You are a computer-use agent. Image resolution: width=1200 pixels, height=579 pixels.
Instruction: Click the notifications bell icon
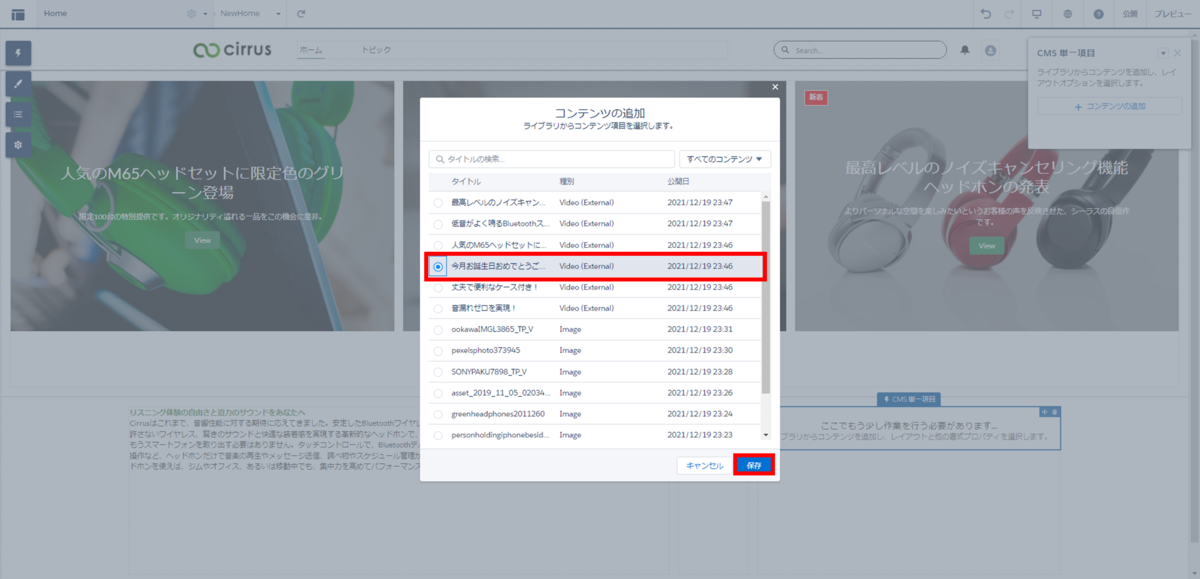pyautogui.click(x=965, y=49)
